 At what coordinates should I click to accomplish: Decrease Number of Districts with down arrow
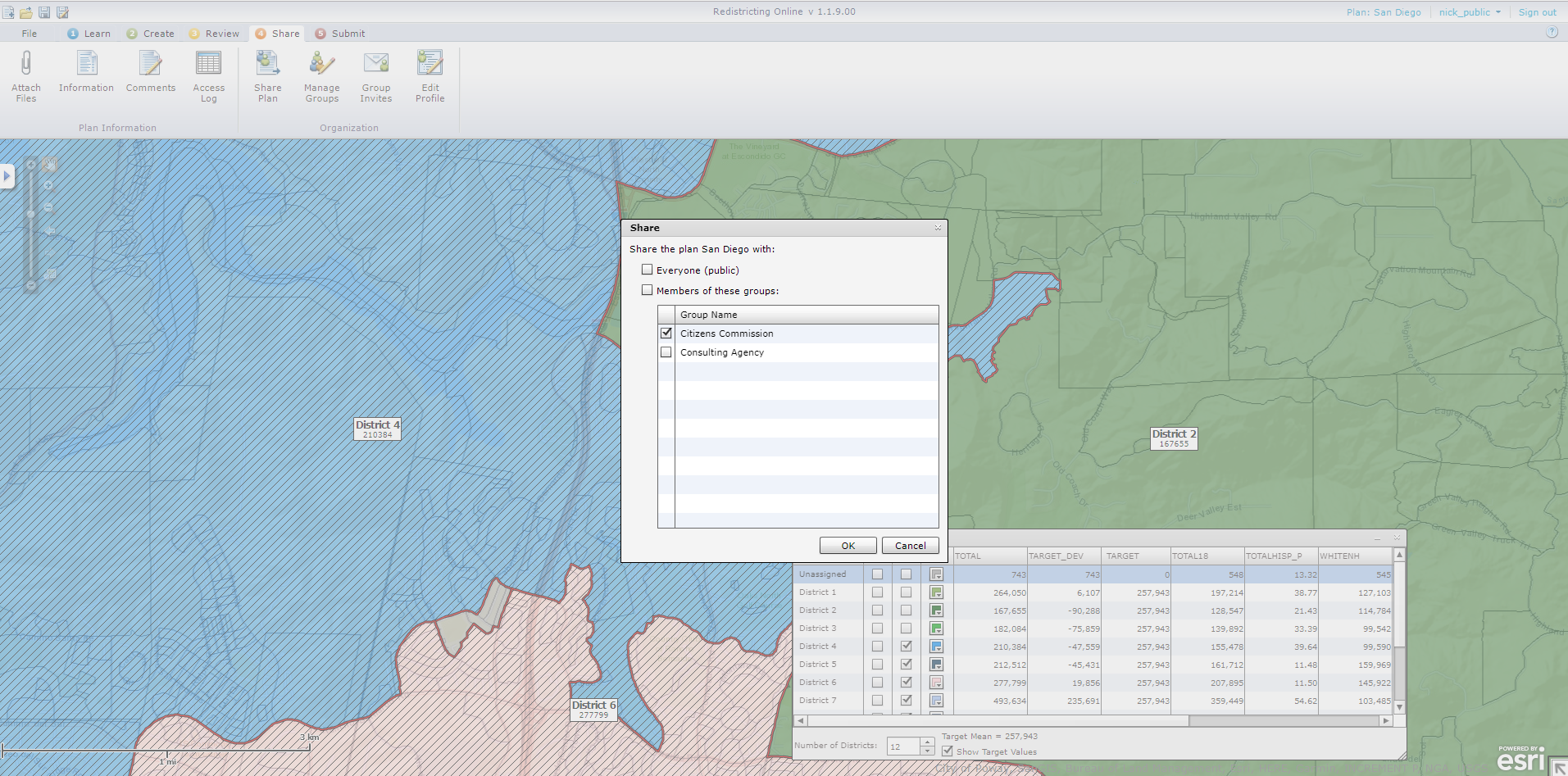point(928,751)
